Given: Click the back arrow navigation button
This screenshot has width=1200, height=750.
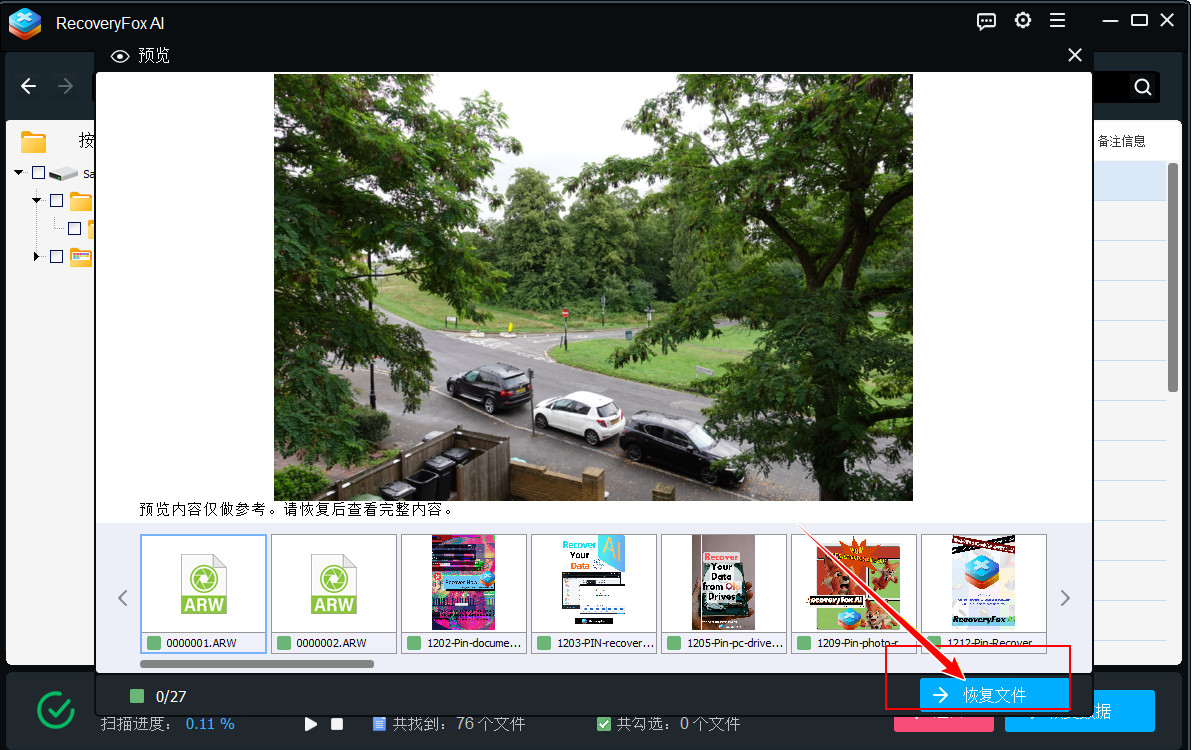Looking at the screenshot, I should tap(29, 87).
